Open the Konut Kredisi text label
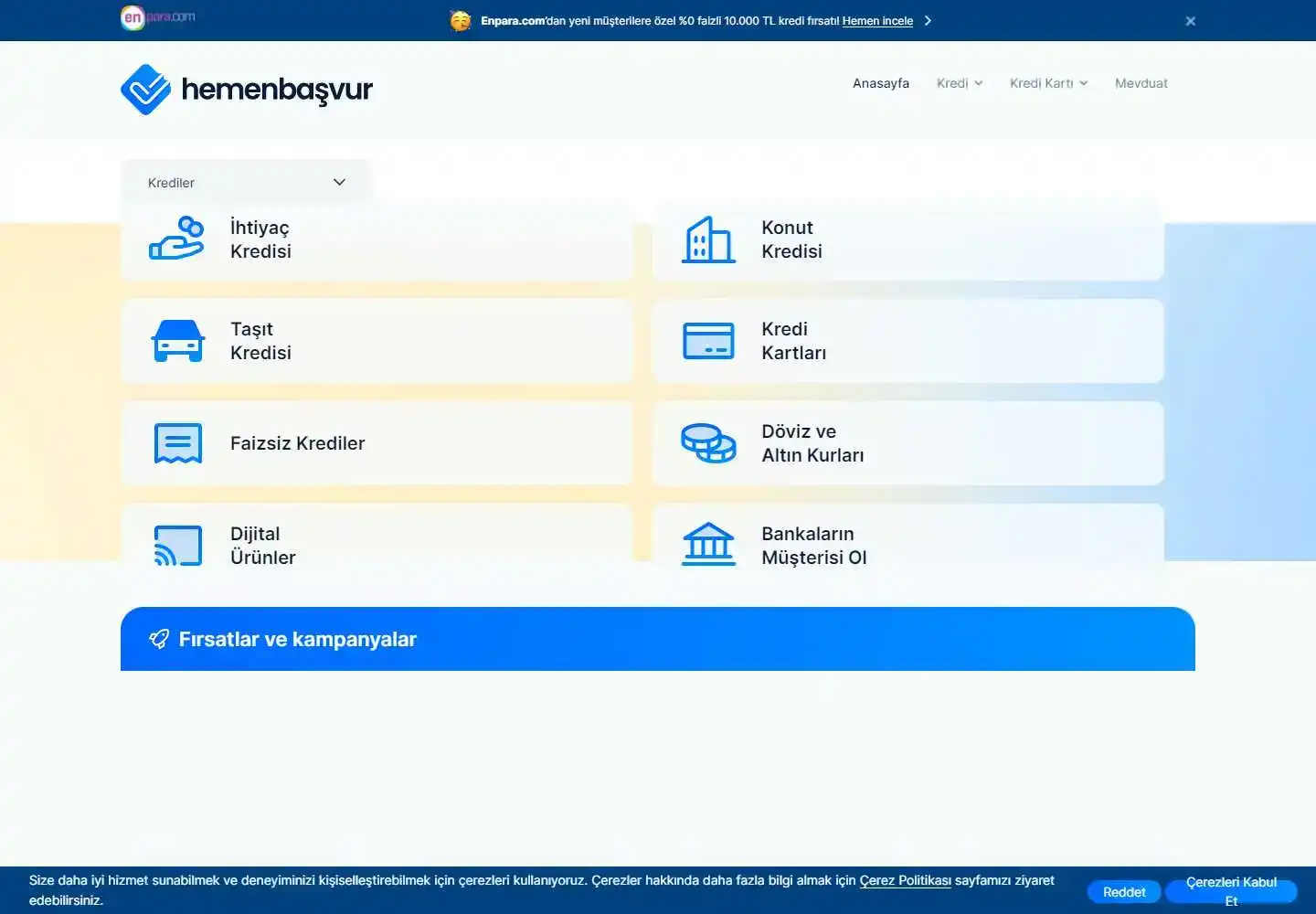This screenshot has width=1316, height=914. coord(791,239)
